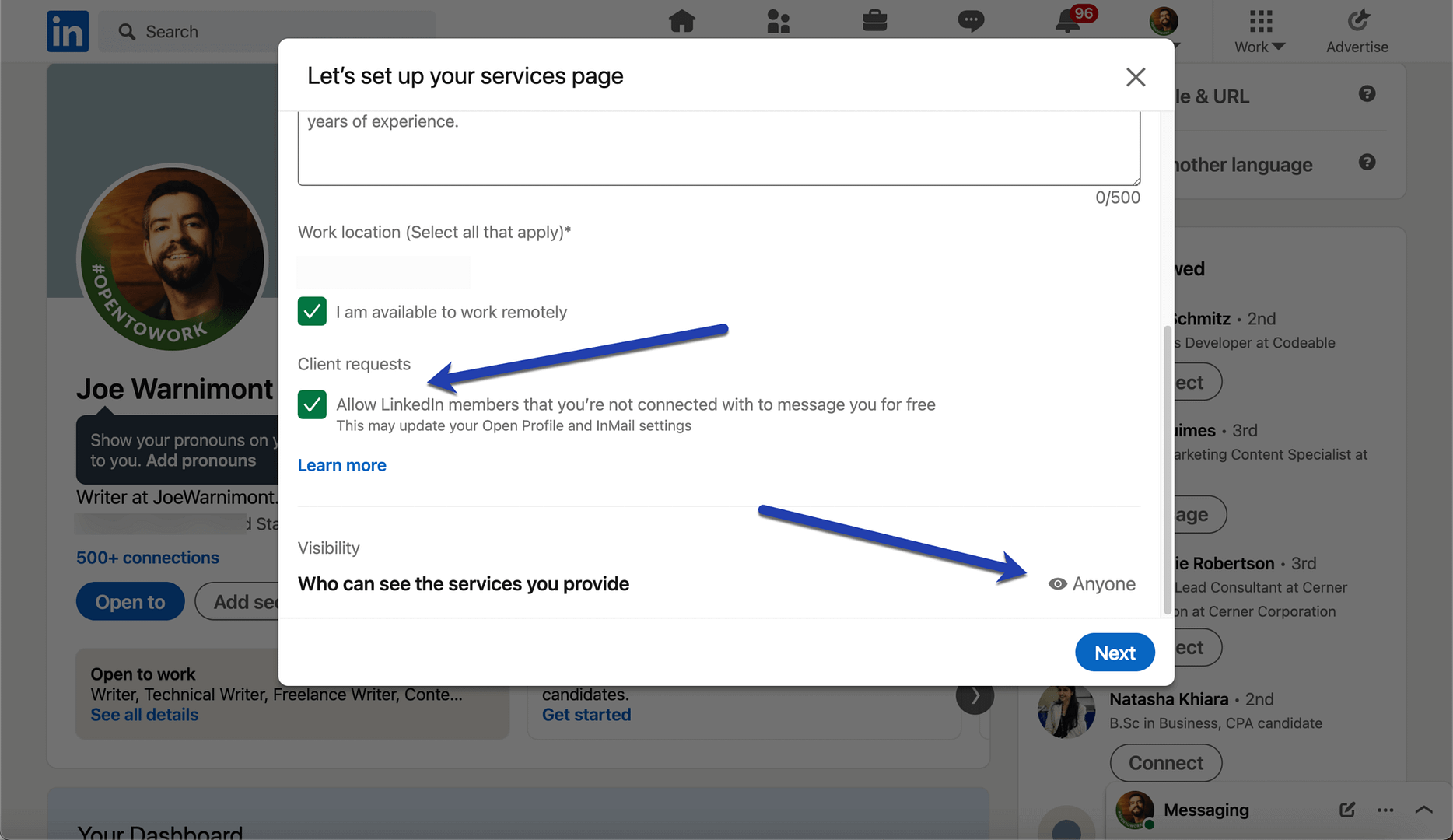Viewport: 1453px width, 840px height.
Task: Open the Advertise icon
Action: [1357, 23]
